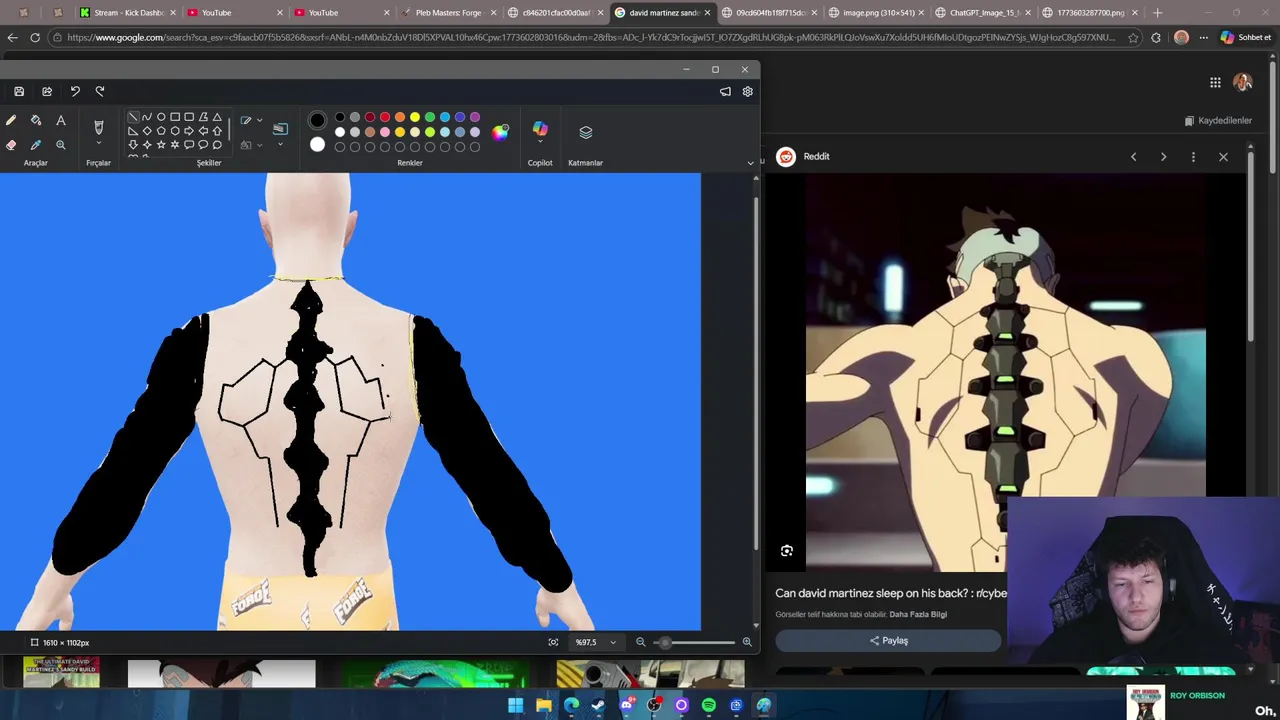Select the Pencil tool in Paint
Viewport: 1280px width, 720px height.
click(11, 121)
